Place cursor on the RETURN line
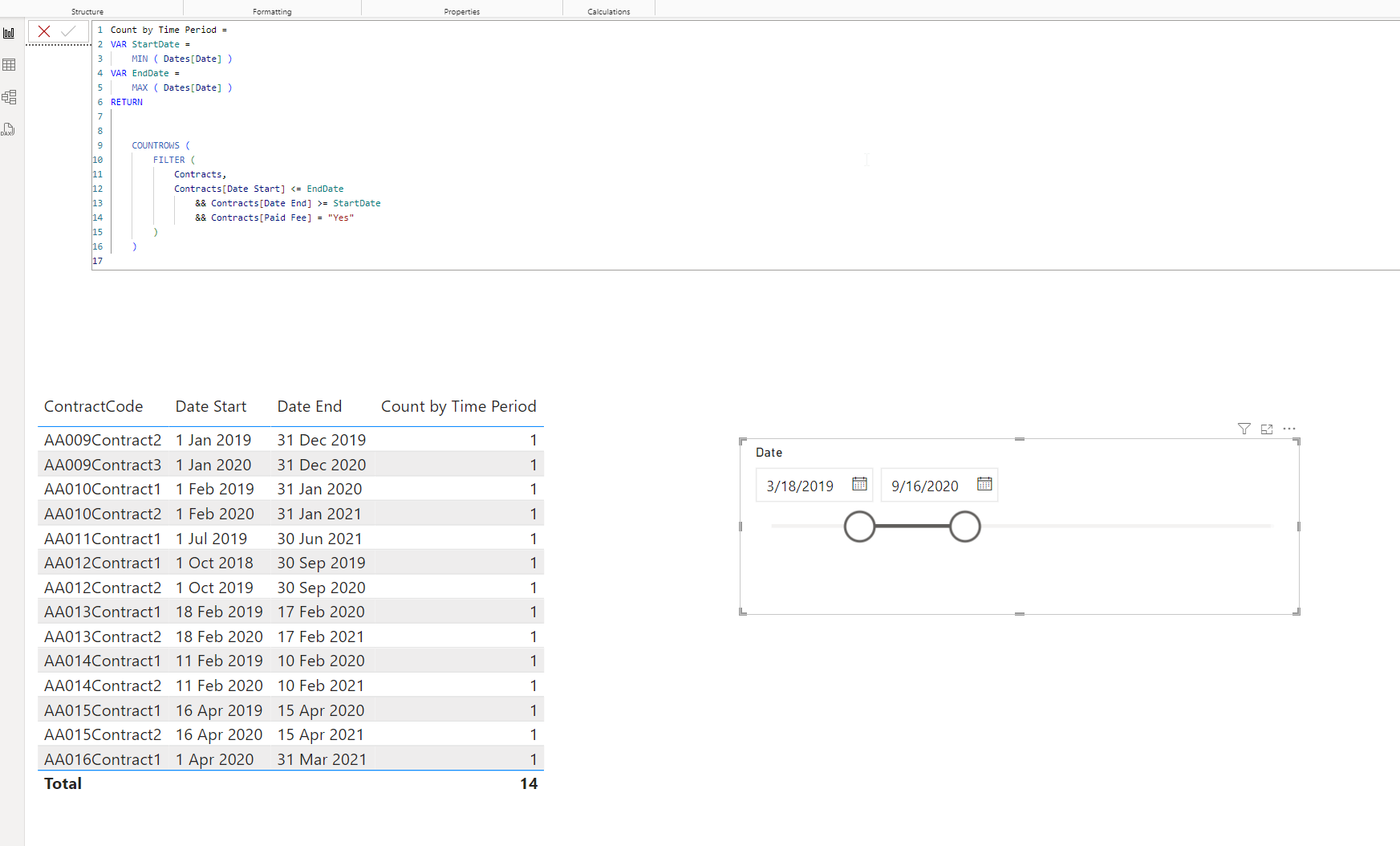1400x846 pixels. 127,102
